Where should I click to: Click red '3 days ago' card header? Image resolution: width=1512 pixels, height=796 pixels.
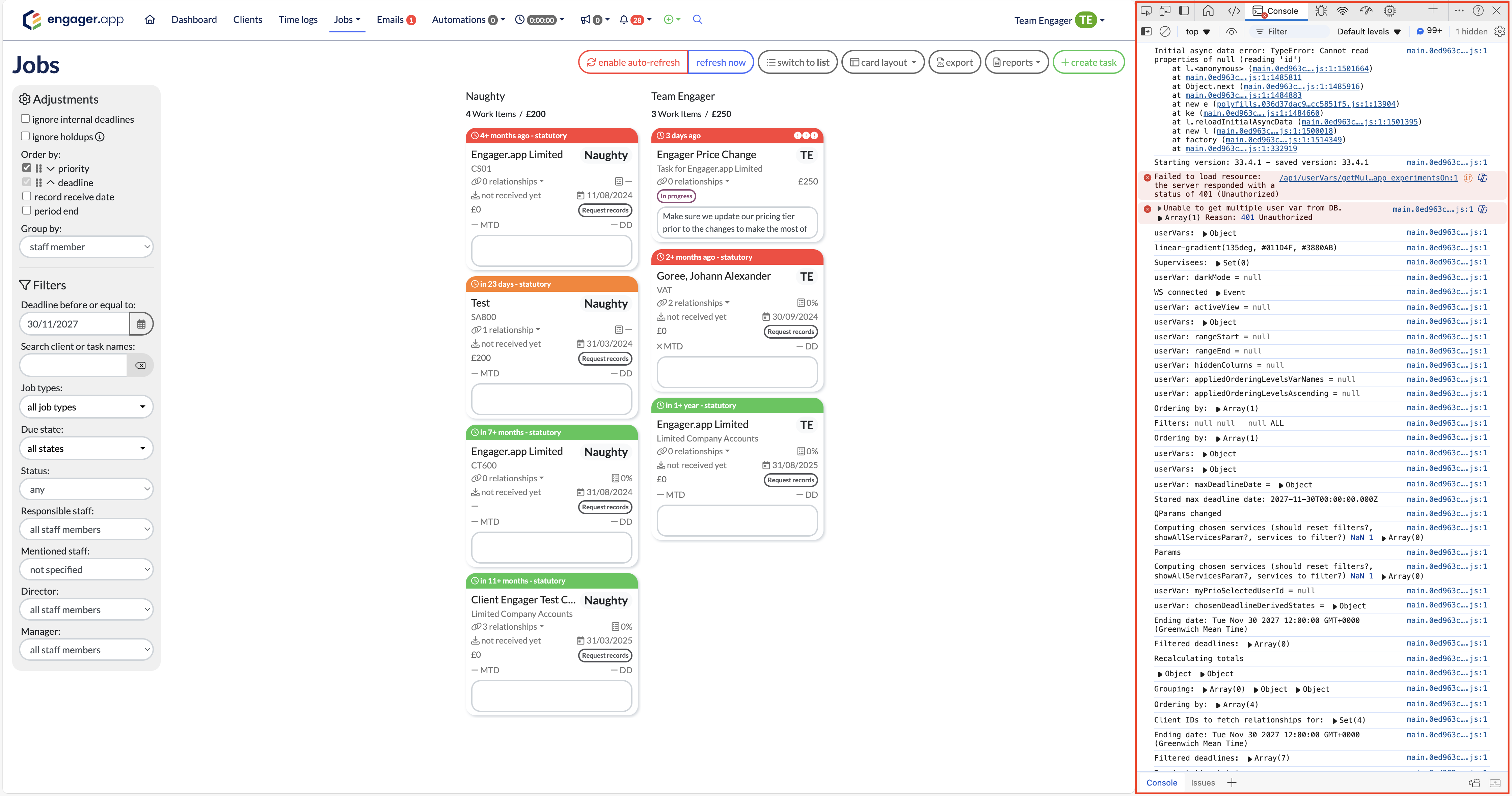tap(737, 136)
